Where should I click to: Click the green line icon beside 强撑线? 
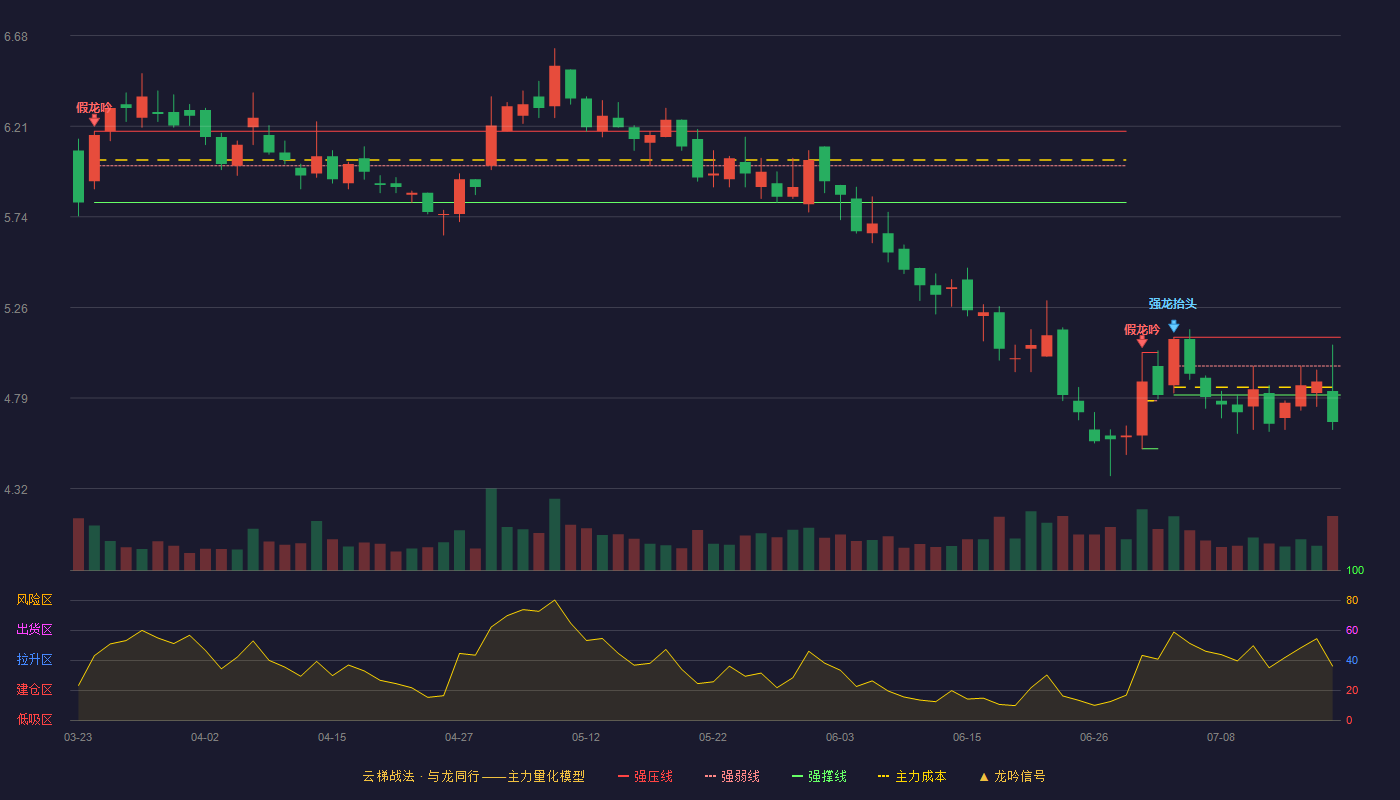coord(797,777)
